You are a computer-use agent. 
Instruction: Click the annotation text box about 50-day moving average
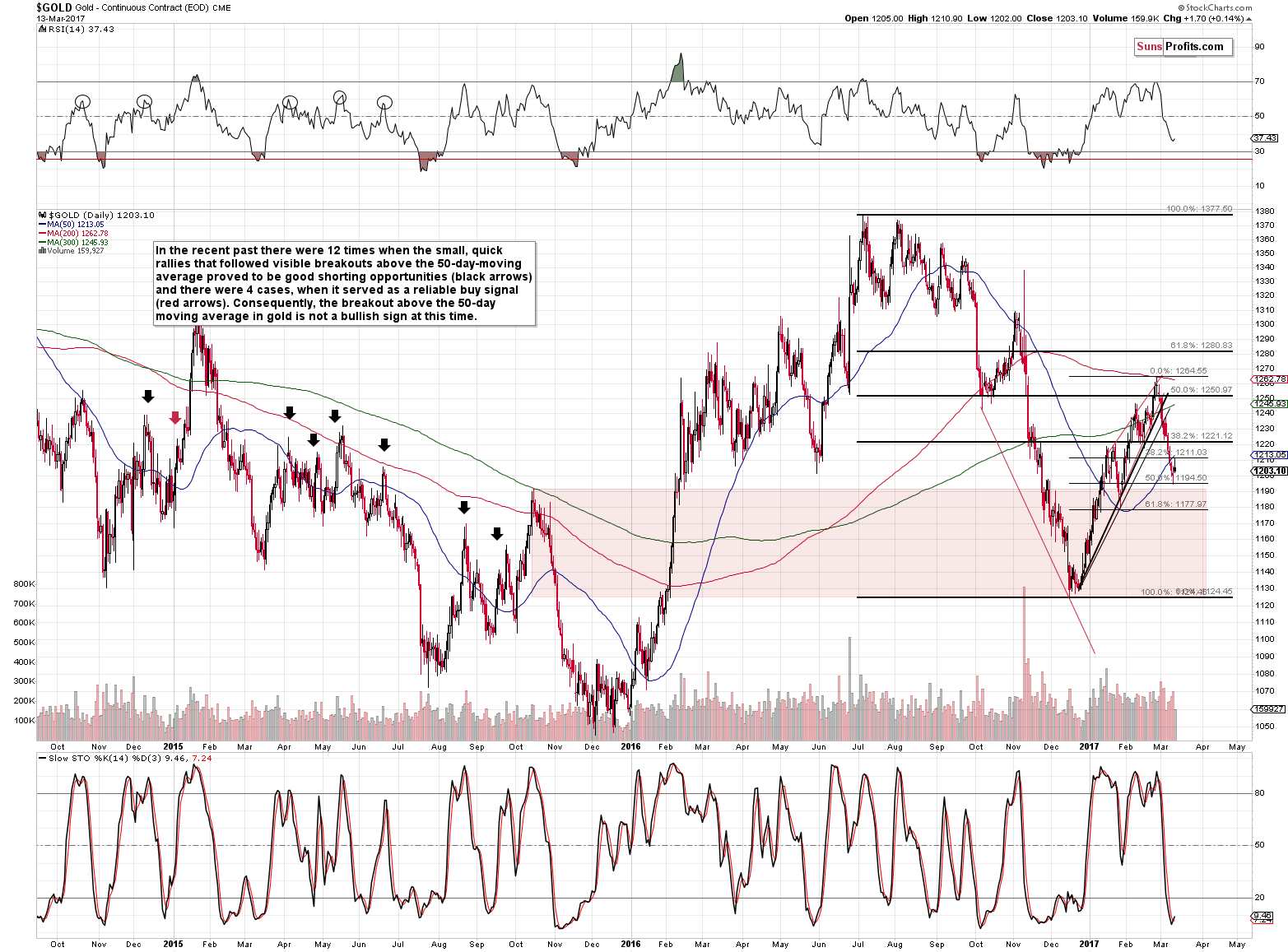pos(345,283)
